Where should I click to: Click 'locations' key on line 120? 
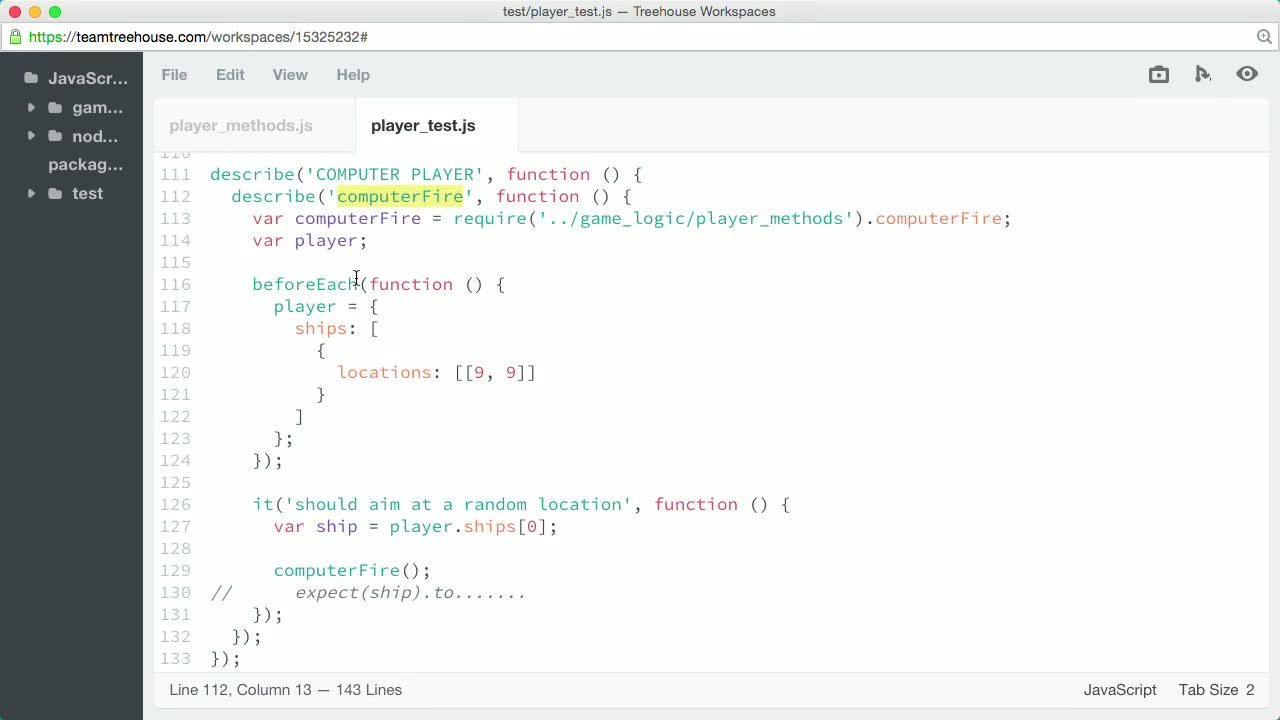(384, 373)
